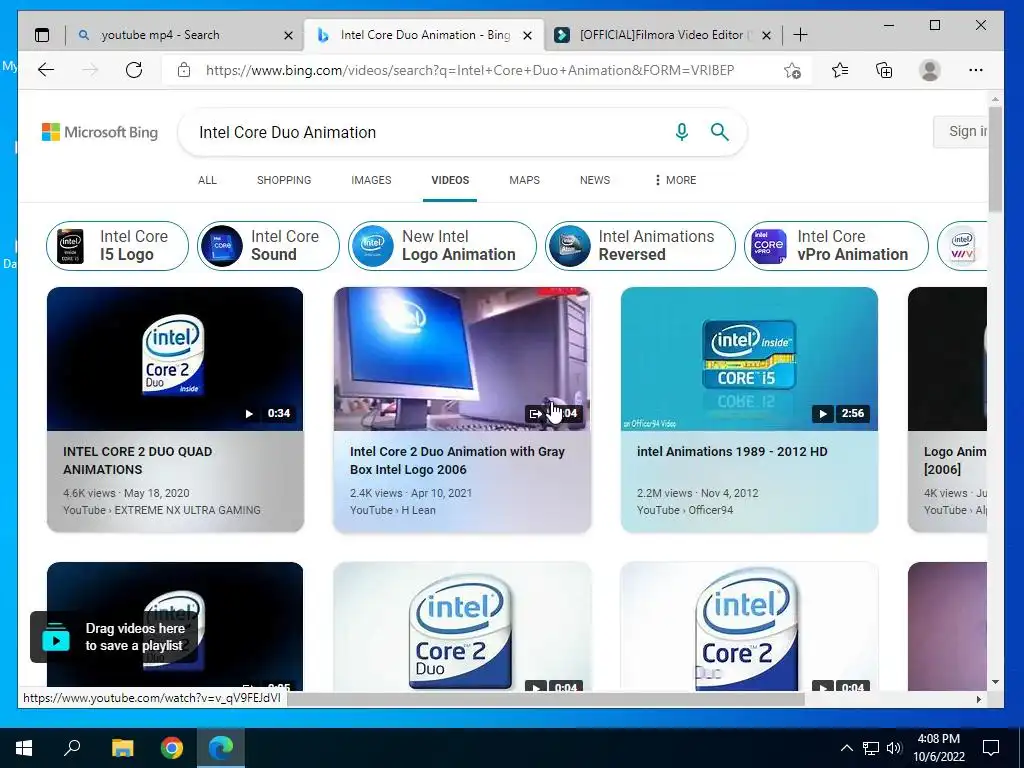Click YouTube › EXTREME NX ULTRA GAMING source

162,510
